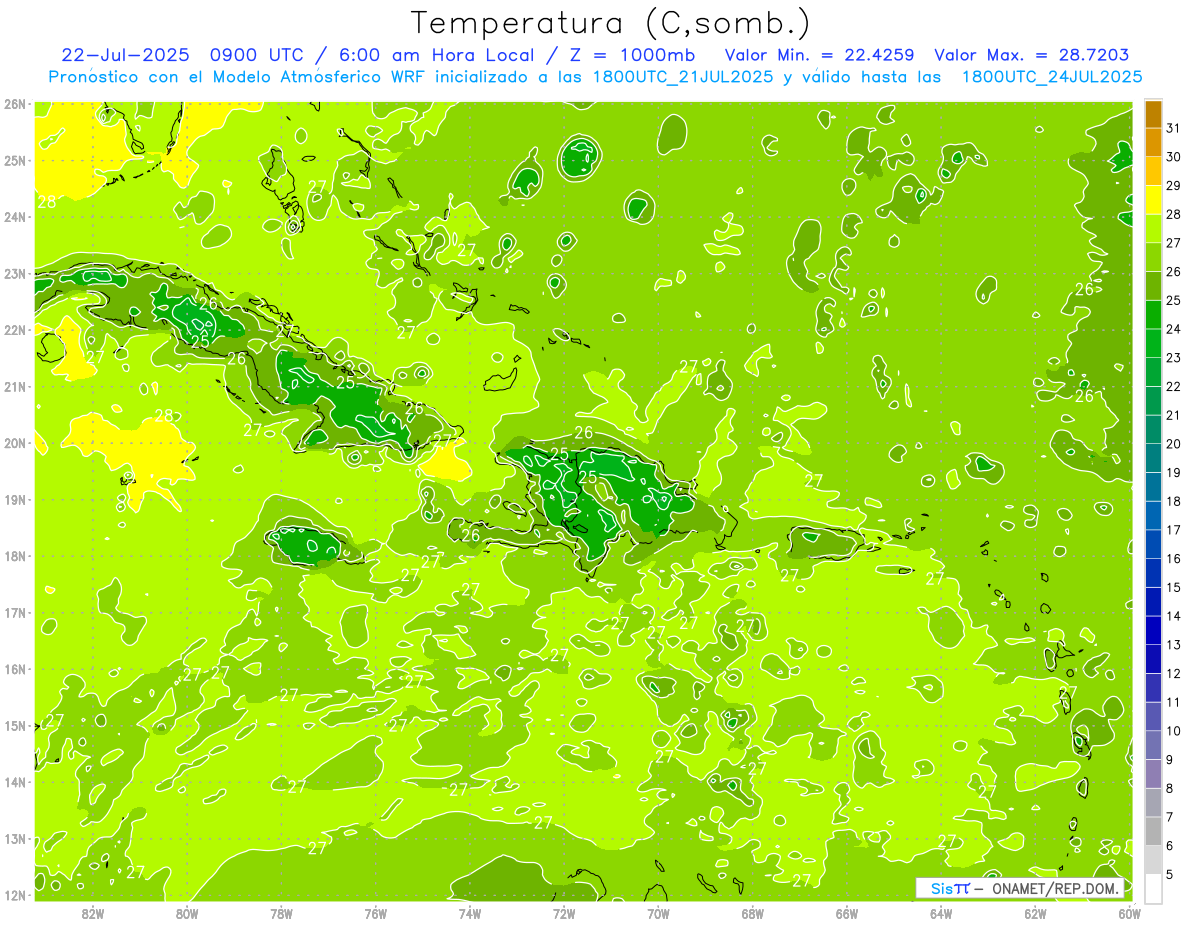This screenshot has width=1200, height=927.
Task: Click the 26N latitude axis label
Action: pyautogui.click(x=14, y=104)
